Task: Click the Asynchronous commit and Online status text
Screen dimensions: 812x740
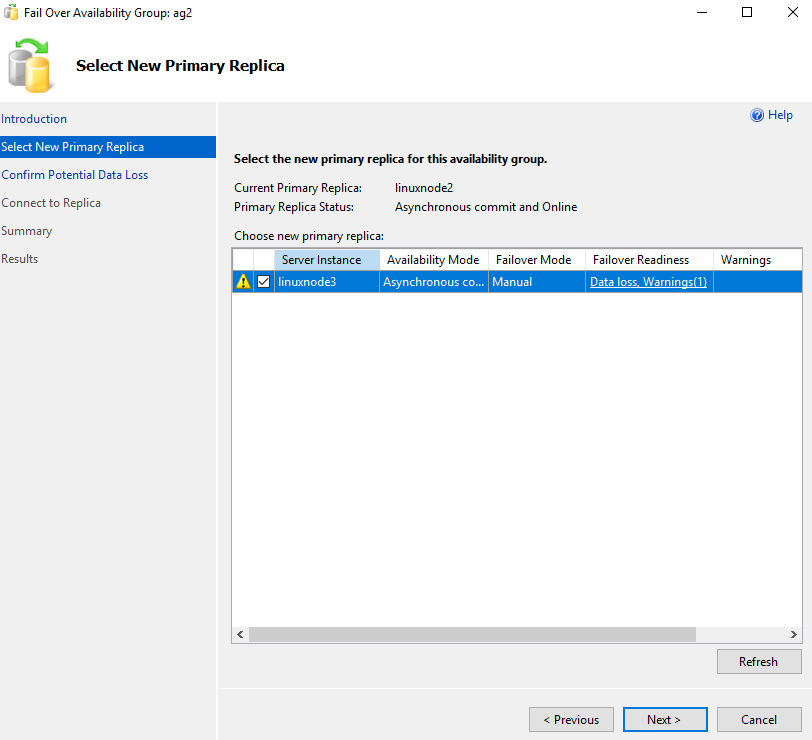Action: (486, 207)
